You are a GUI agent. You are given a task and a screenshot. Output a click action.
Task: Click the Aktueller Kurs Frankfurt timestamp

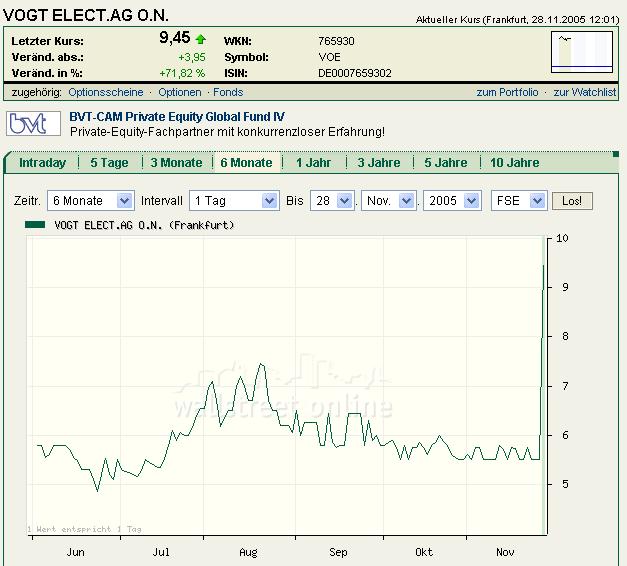(x=517, y=20)
